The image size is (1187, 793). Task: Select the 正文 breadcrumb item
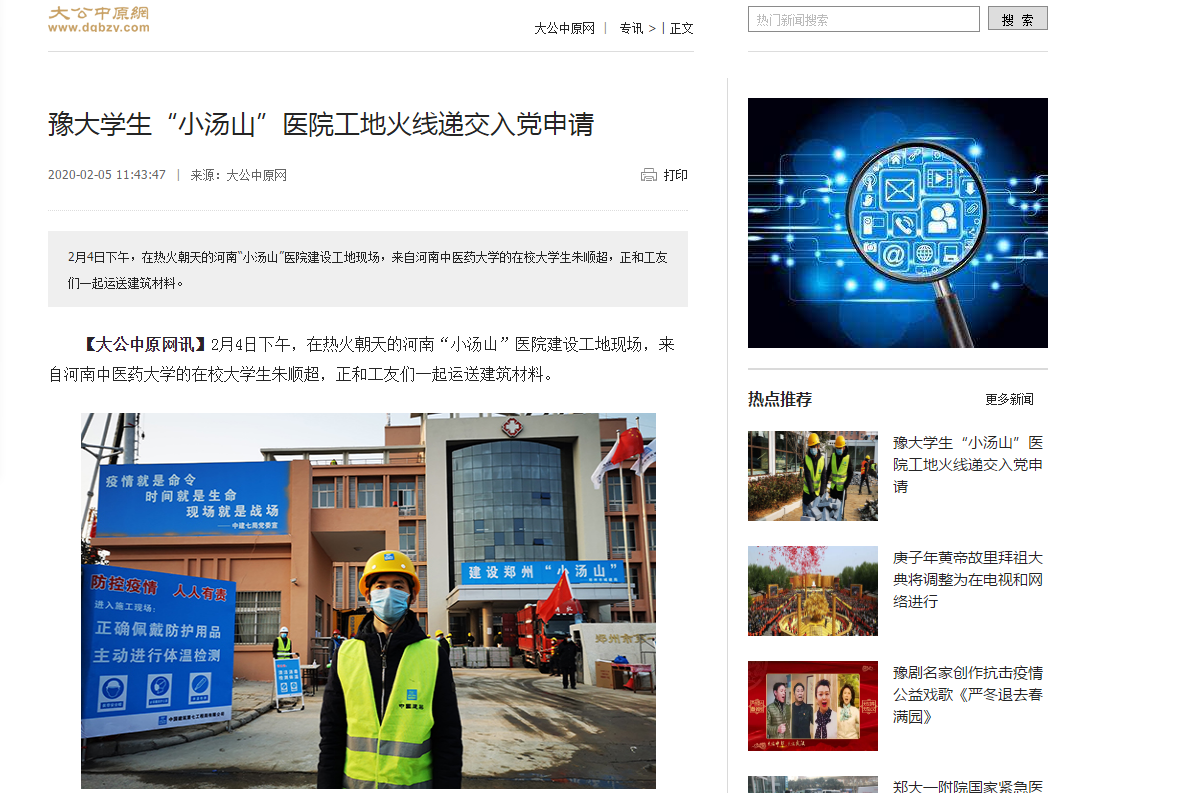682,28
